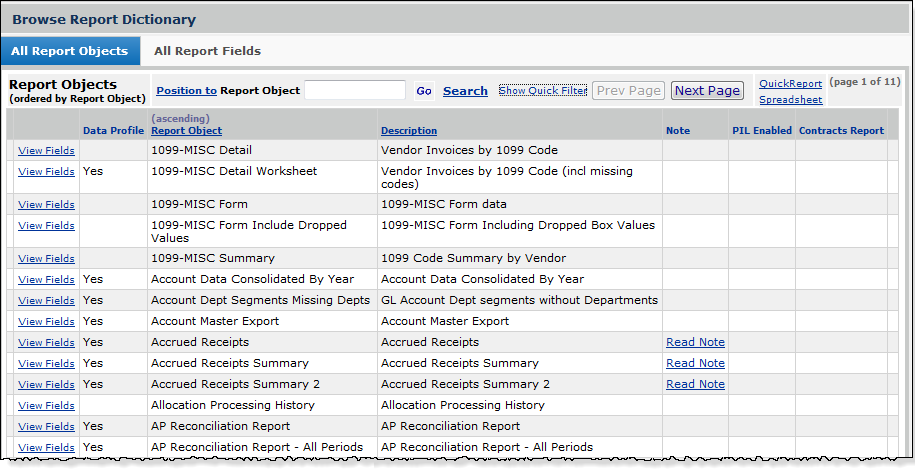View Fields for 1099-MISC Detail
The height and width of the screenshot is (475, 915).
(46, 151)
